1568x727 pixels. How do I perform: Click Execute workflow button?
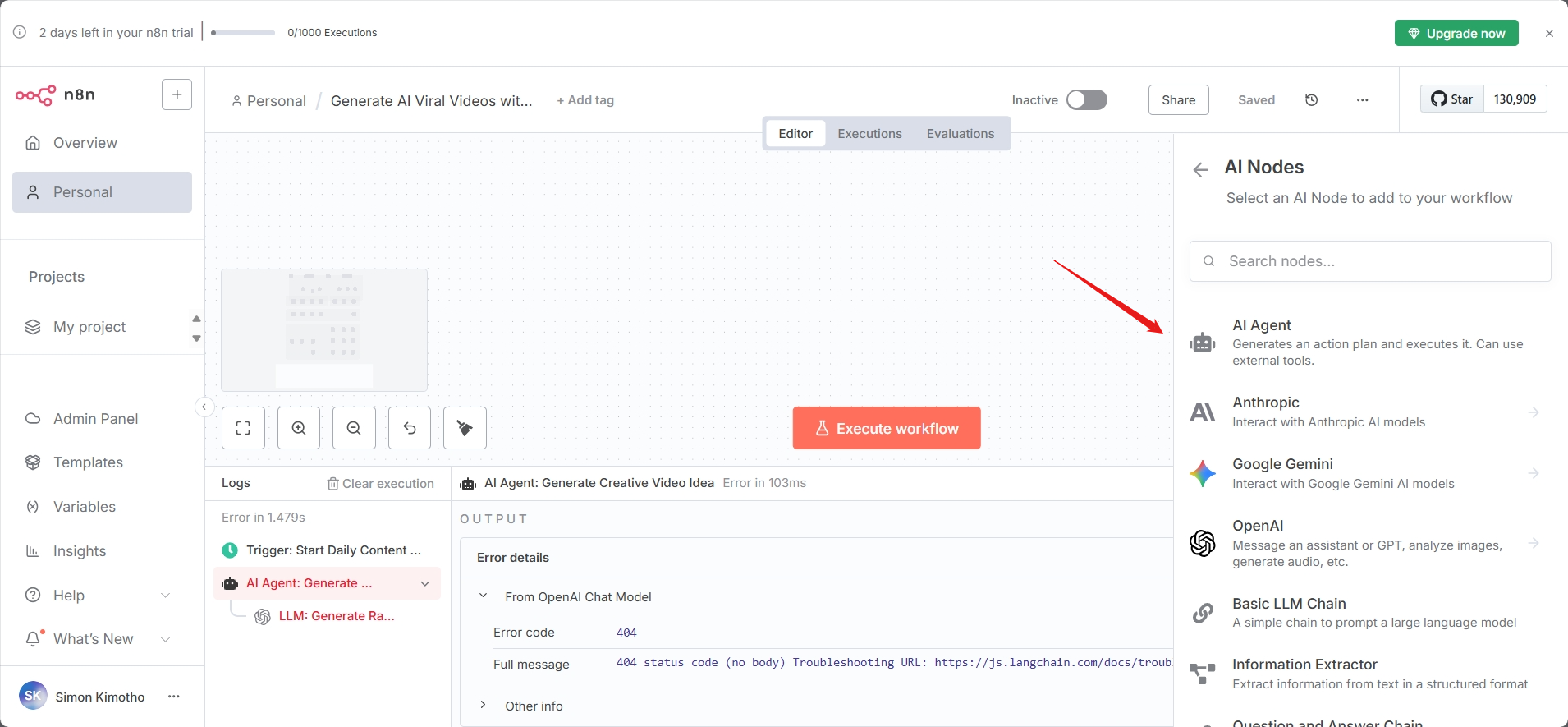point(887,428)
